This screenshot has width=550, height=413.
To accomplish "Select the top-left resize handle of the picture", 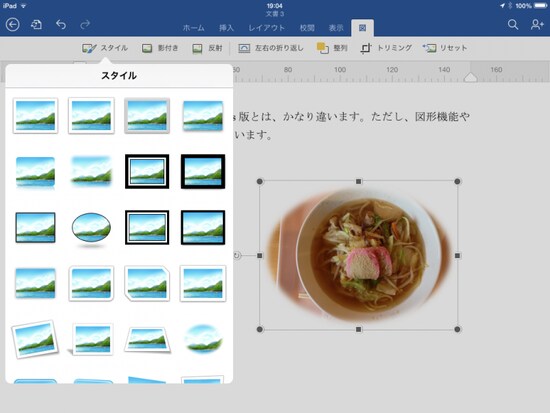I will [260, 181].
